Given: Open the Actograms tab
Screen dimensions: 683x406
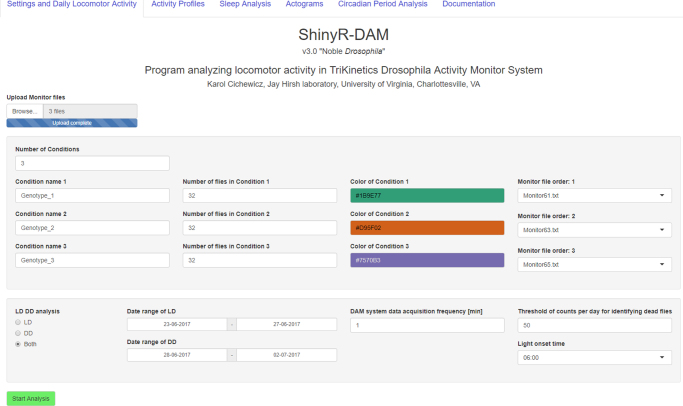Looking at the screenshot, I should pyautogui.click(x=304, y=4).
